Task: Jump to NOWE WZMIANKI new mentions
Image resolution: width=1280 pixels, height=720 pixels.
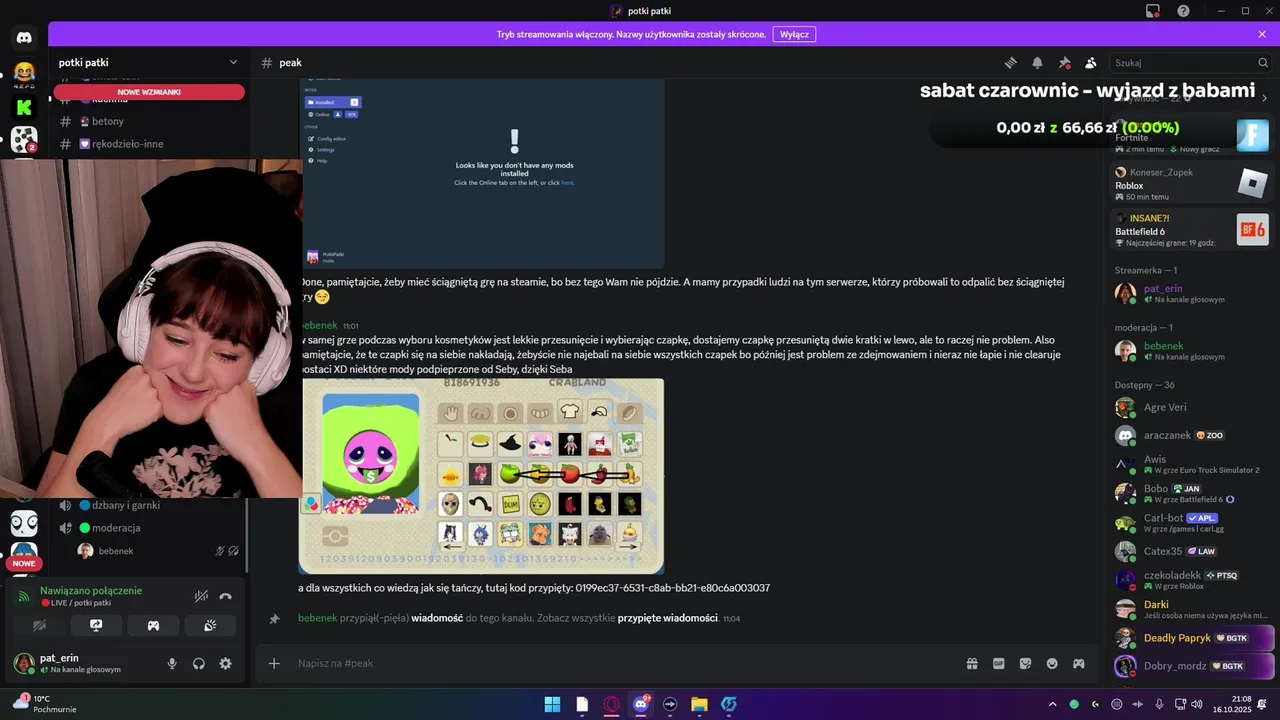Action: (149, 92)
